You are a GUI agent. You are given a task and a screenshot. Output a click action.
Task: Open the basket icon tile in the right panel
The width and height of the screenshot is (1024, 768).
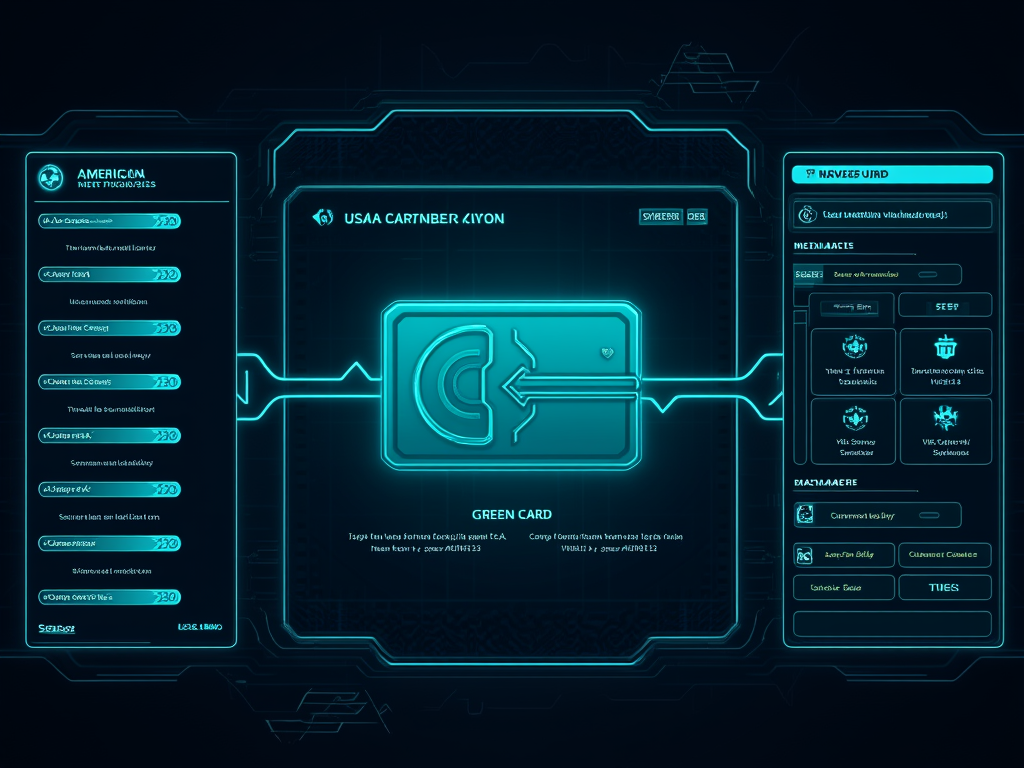pos(946,362)
